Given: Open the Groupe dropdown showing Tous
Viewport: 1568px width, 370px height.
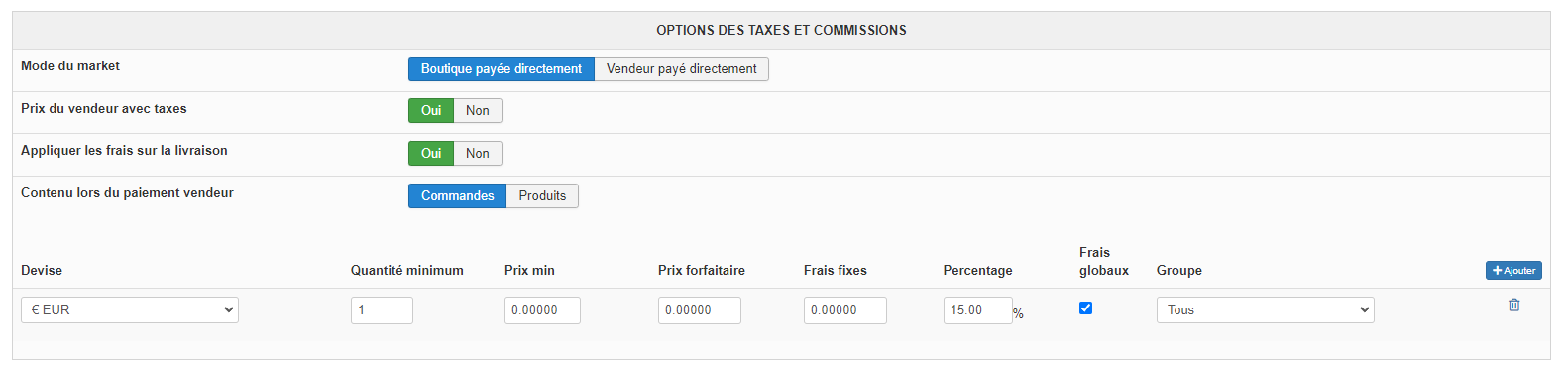Looking at the screenshot, I should (1266, 309).
